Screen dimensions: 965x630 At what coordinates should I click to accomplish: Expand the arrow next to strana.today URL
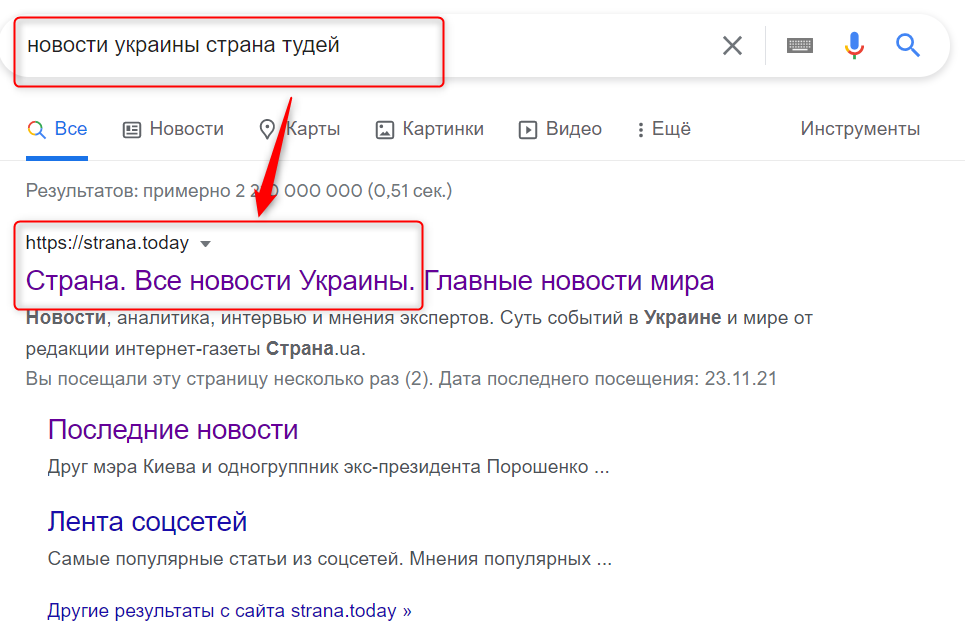[206, 244]
